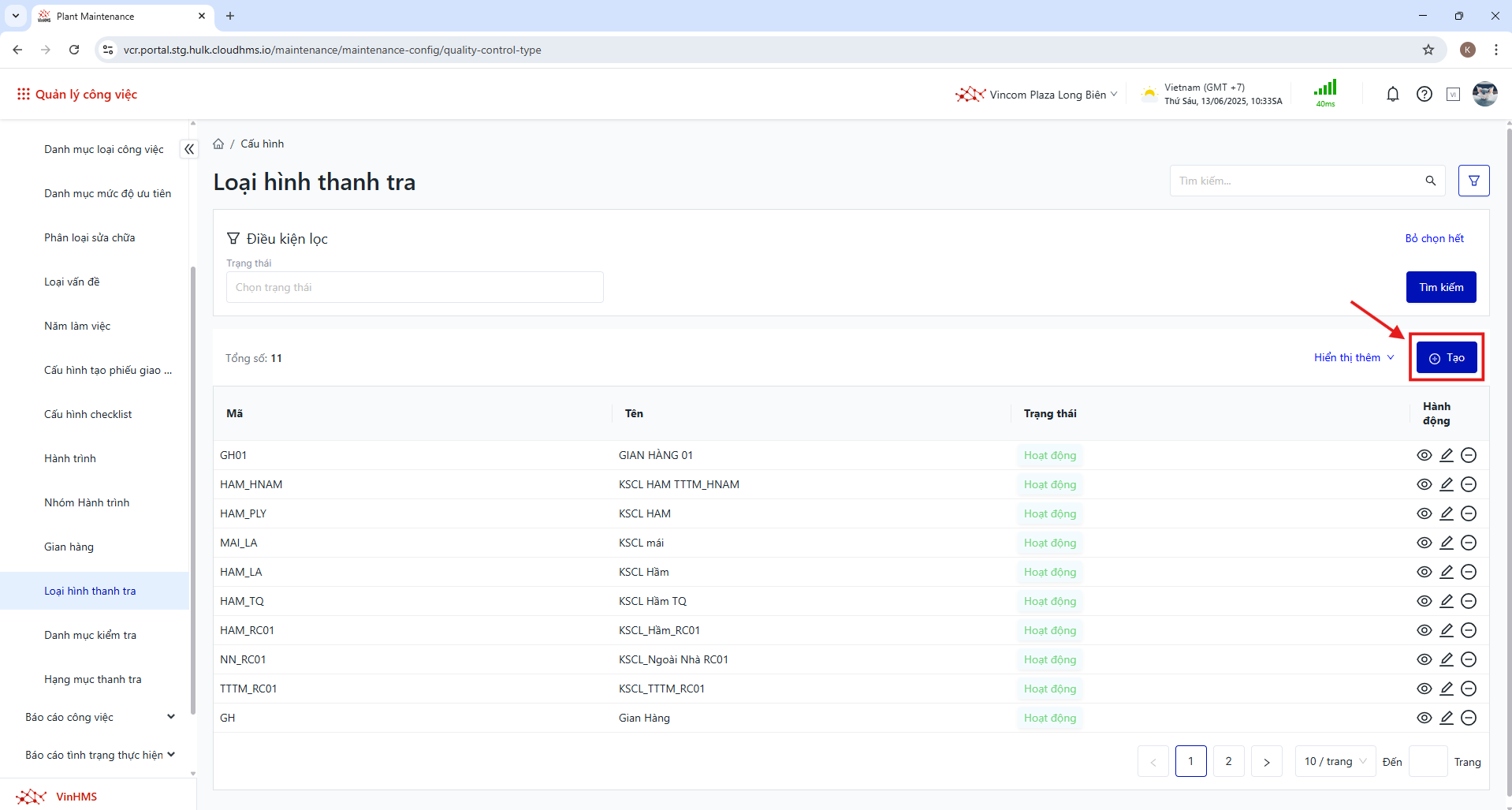Go to page 2 of results

click(1228, 761)
